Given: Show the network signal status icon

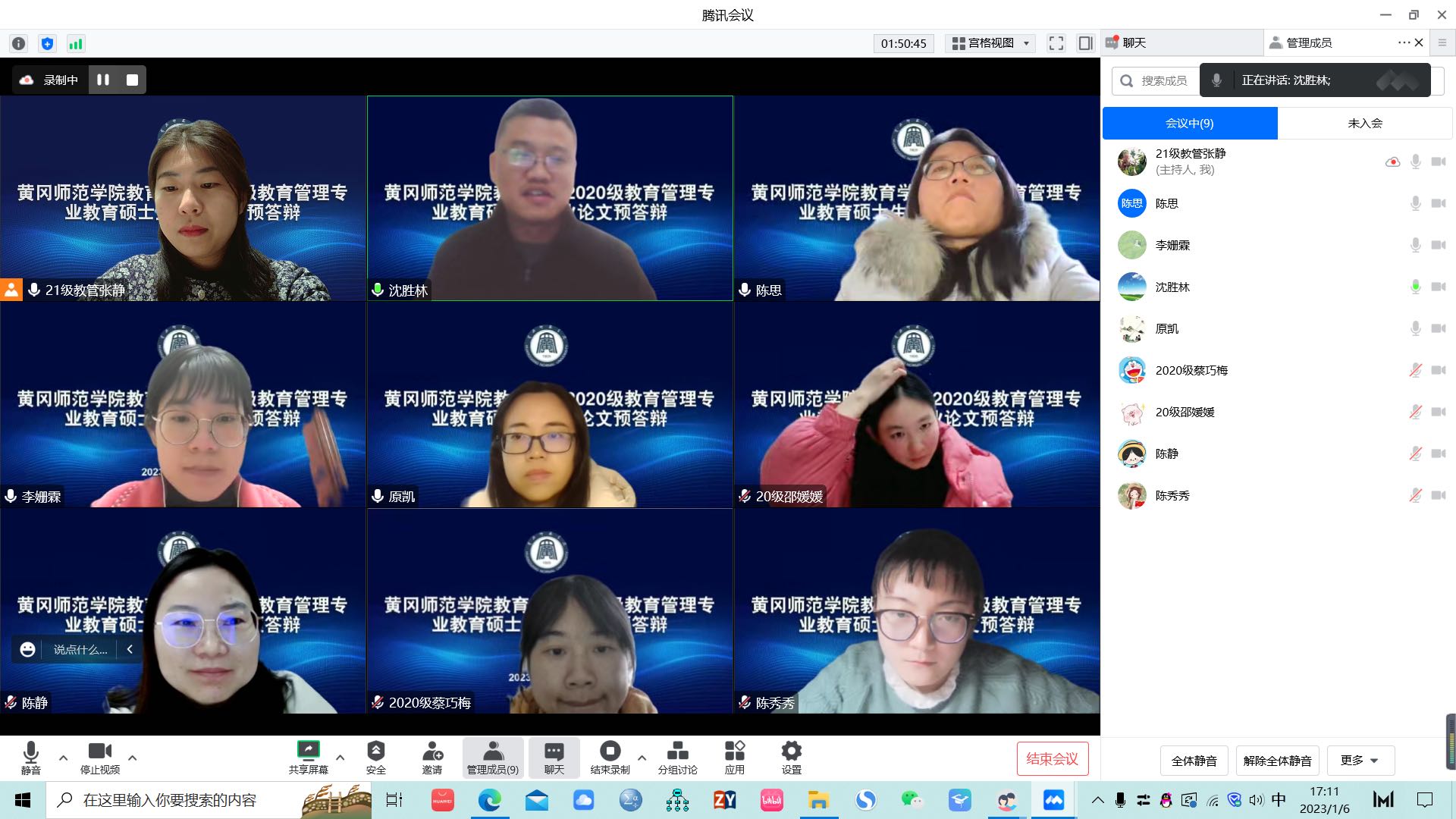Looking at the screenshot, I should 76,44.
